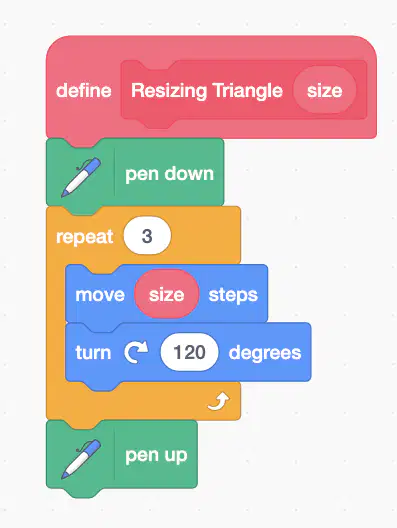Viewport: 397px width, 528px height.
Task: Click the pen icon on pen down block
Action: click(x=81, y=177)
